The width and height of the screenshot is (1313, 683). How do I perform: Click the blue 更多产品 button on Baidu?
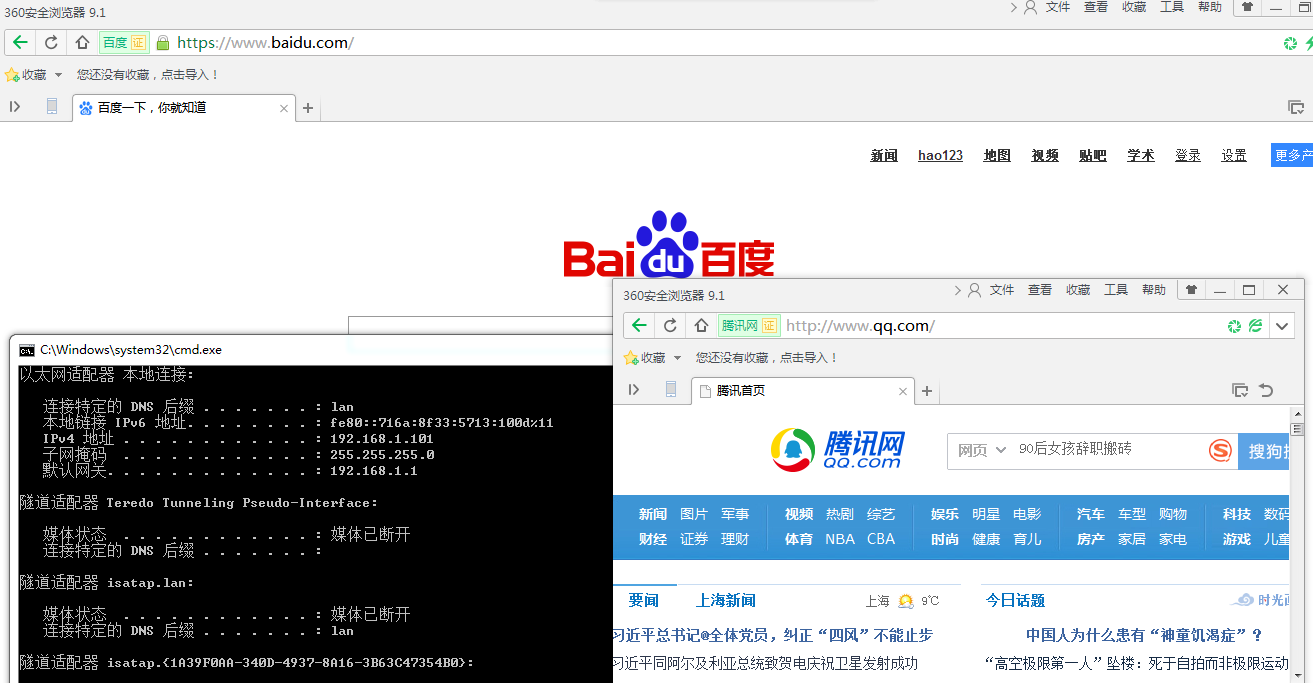pyautogui.click(x=1292, y=155)
